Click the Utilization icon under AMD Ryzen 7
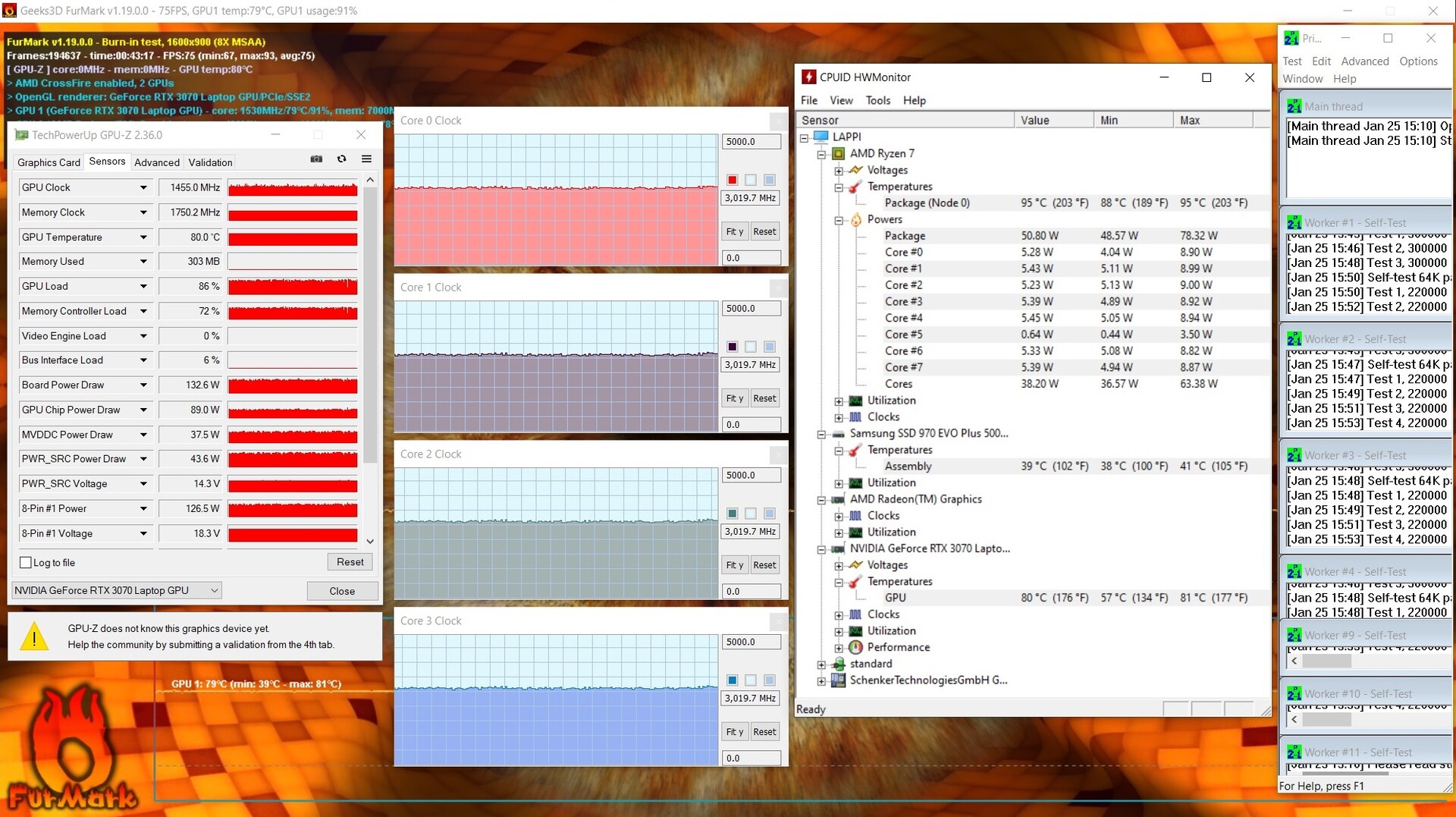1456x817 pixels. 855,401
